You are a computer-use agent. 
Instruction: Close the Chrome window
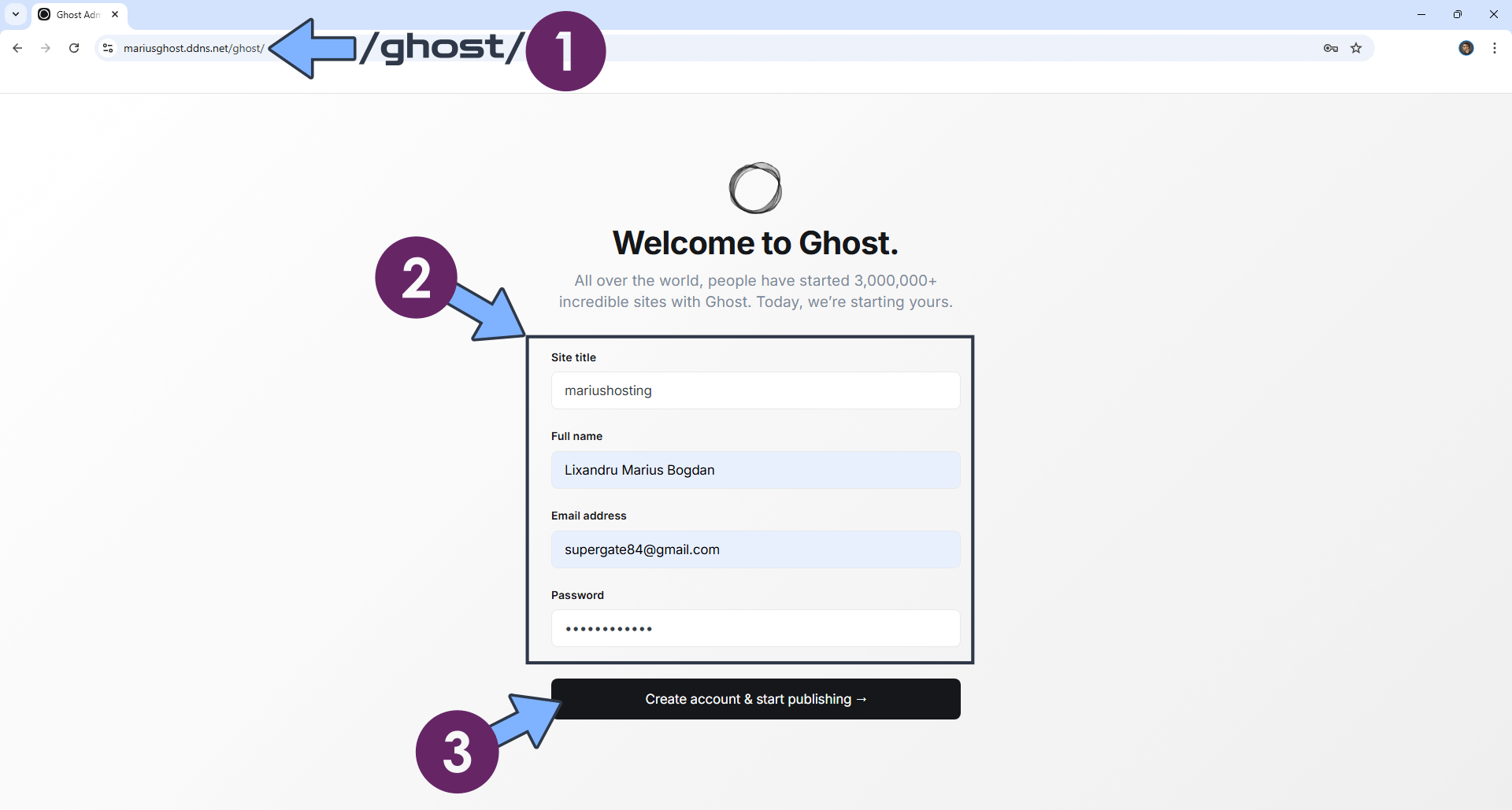coord(1493,14)
